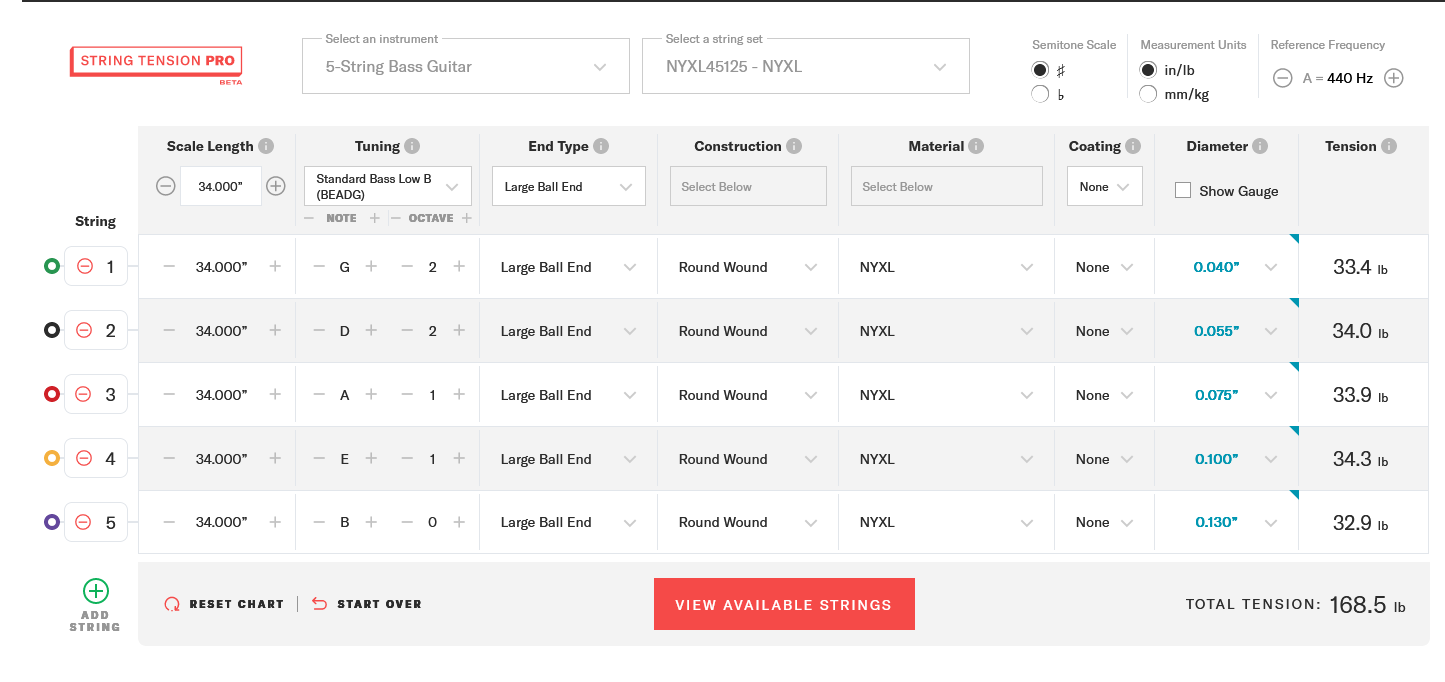Click the string 5 purple color indicator
Viewport: 1445px width, 682px height.
click(x=52, y=522)
